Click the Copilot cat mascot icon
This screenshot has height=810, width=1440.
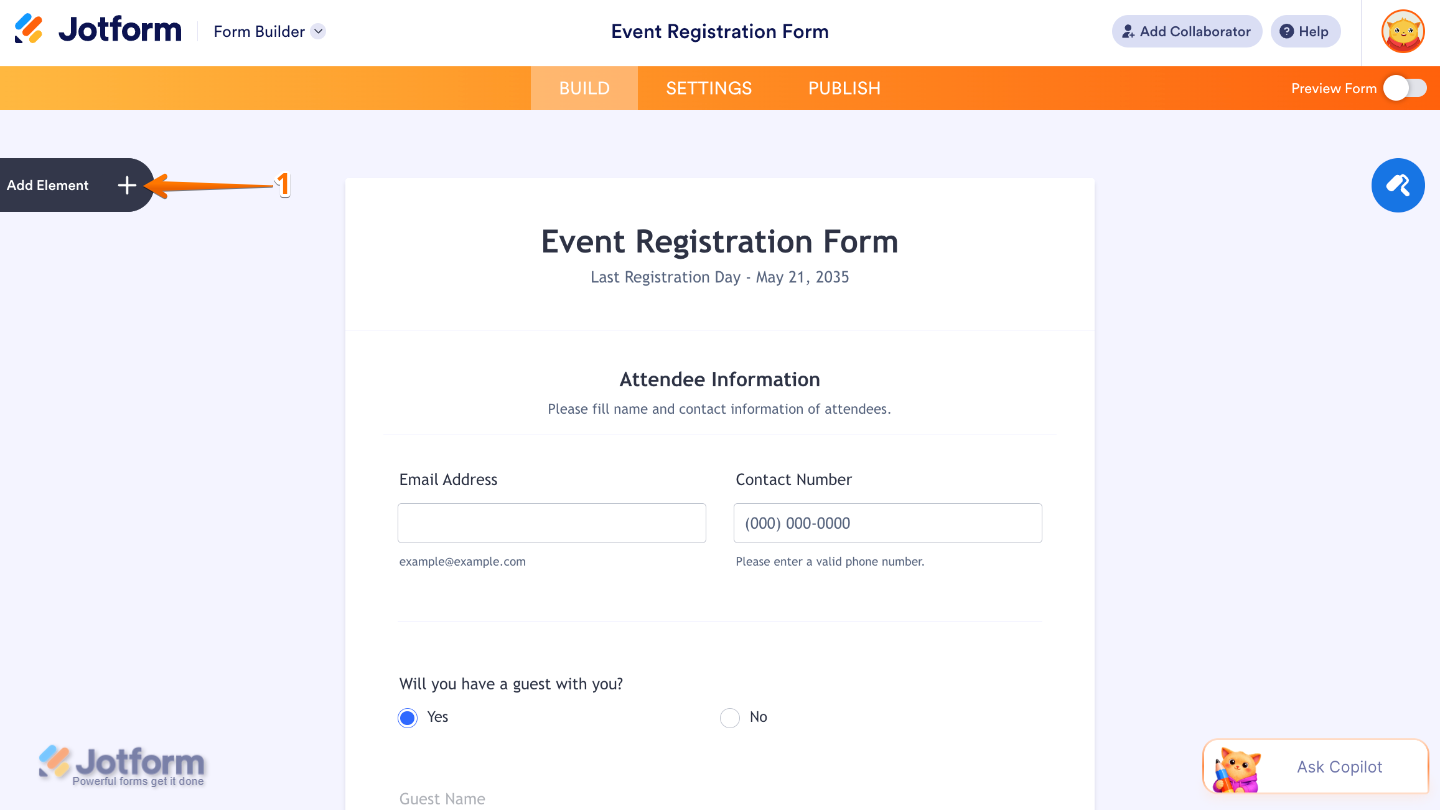[x=1234, y=766]
